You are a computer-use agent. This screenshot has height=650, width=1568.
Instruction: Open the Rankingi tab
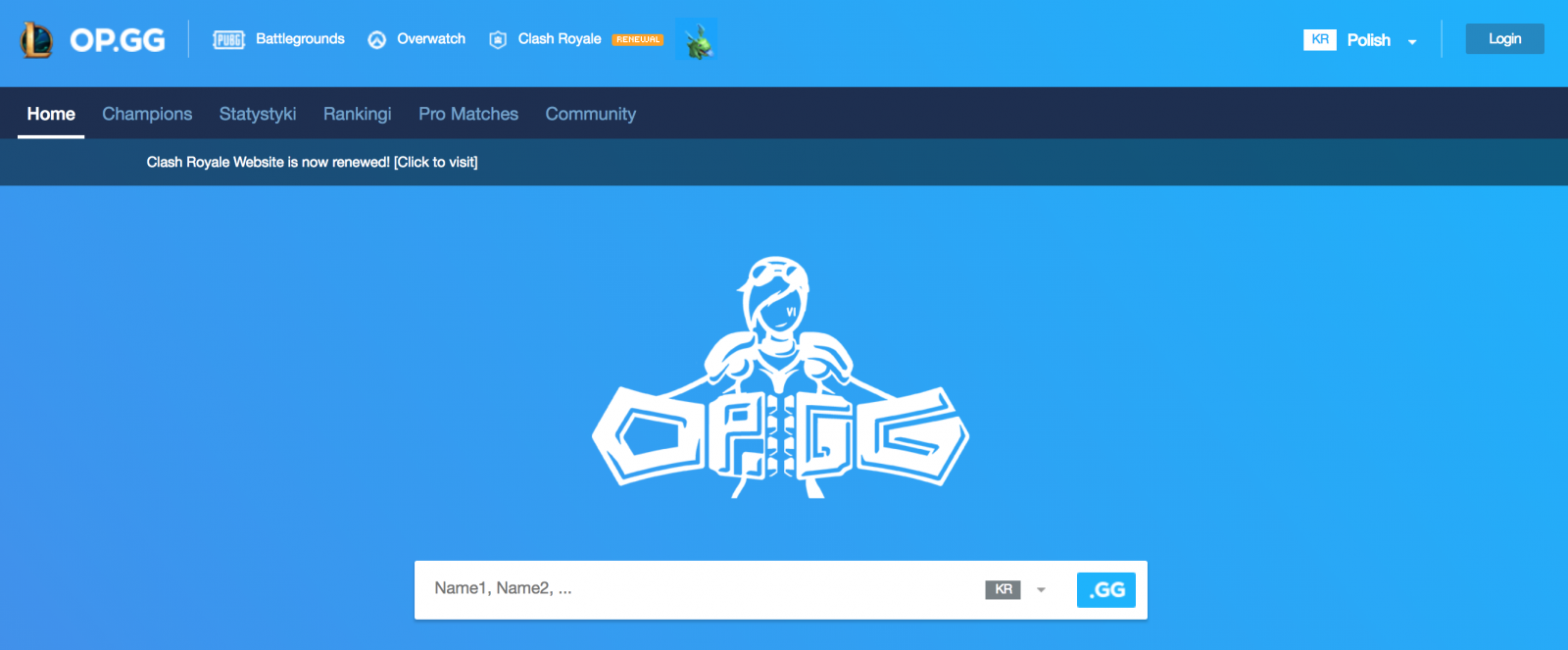(358, 114)
